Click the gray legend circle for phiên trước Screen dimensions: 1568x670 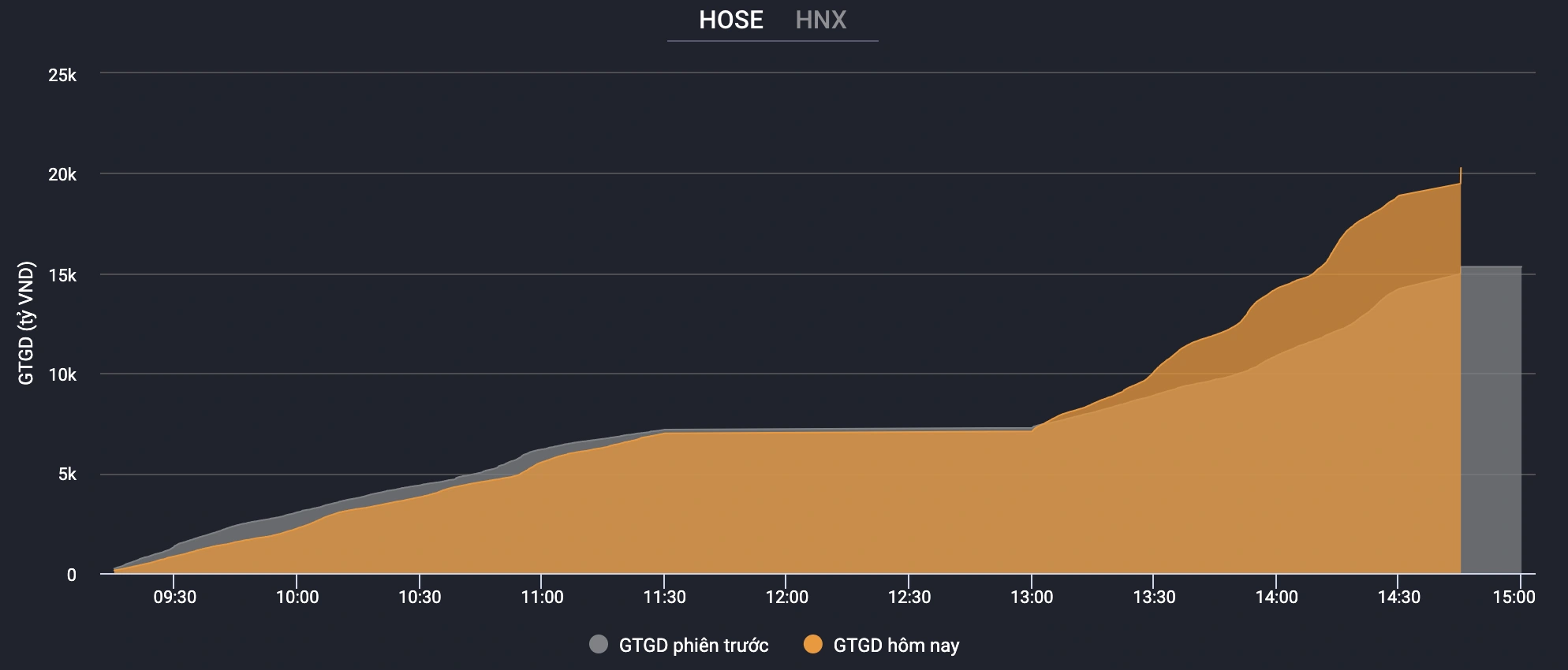(x=599, y=644)
